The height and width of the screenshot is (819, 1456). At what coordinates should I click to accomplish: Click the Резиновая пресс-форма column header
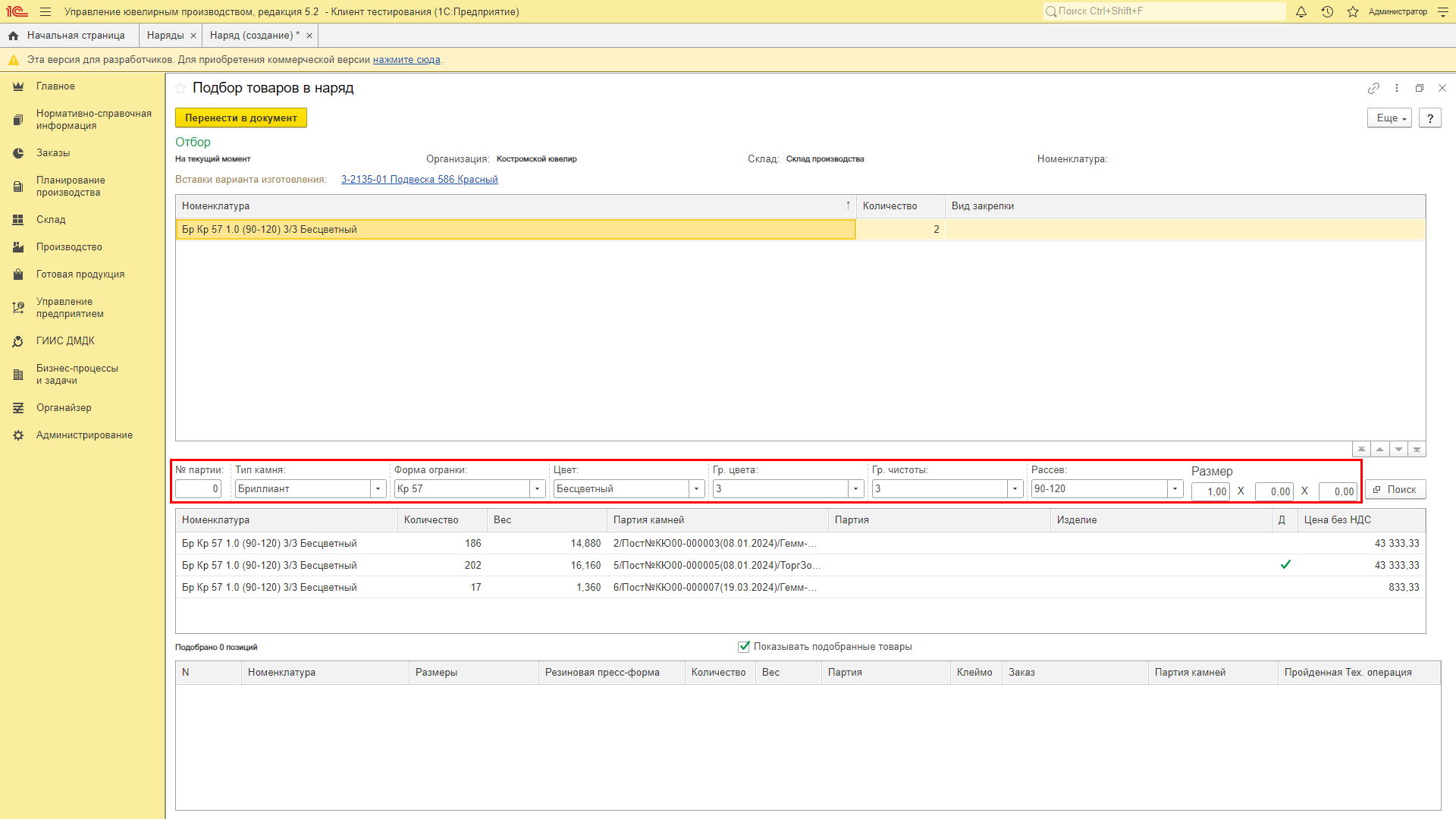(612, 673)
